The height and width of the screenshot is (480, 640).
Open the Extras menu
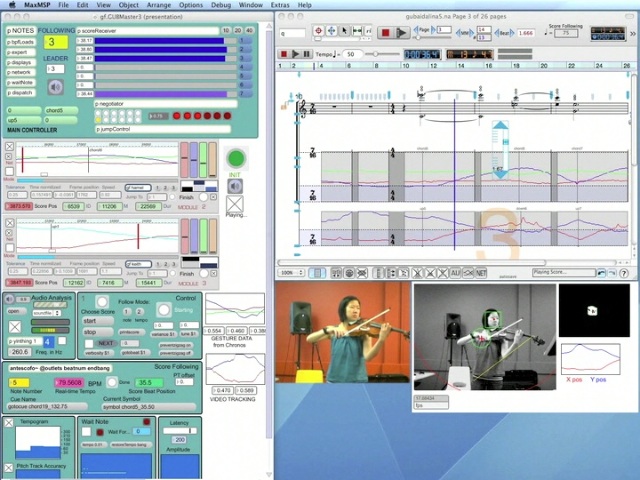279,5
